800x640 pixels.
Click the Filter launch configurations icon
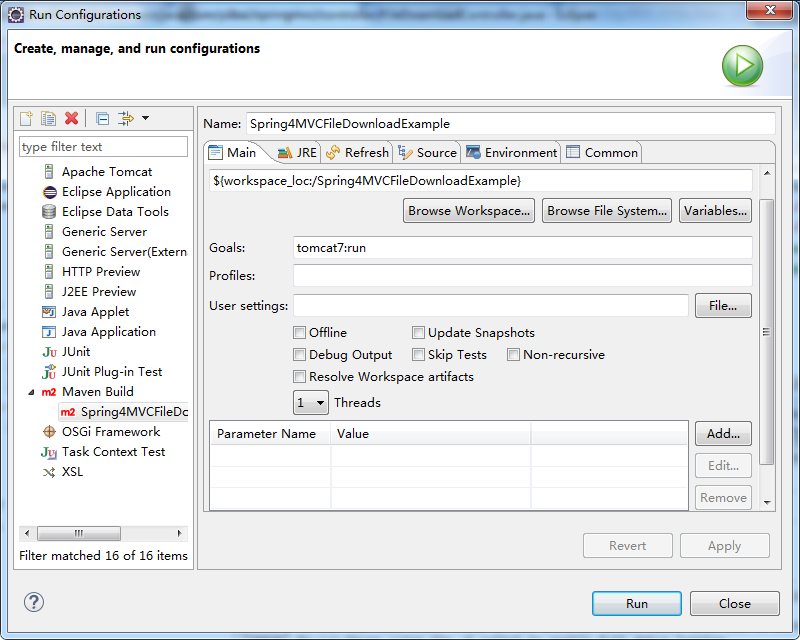[126, 118]
